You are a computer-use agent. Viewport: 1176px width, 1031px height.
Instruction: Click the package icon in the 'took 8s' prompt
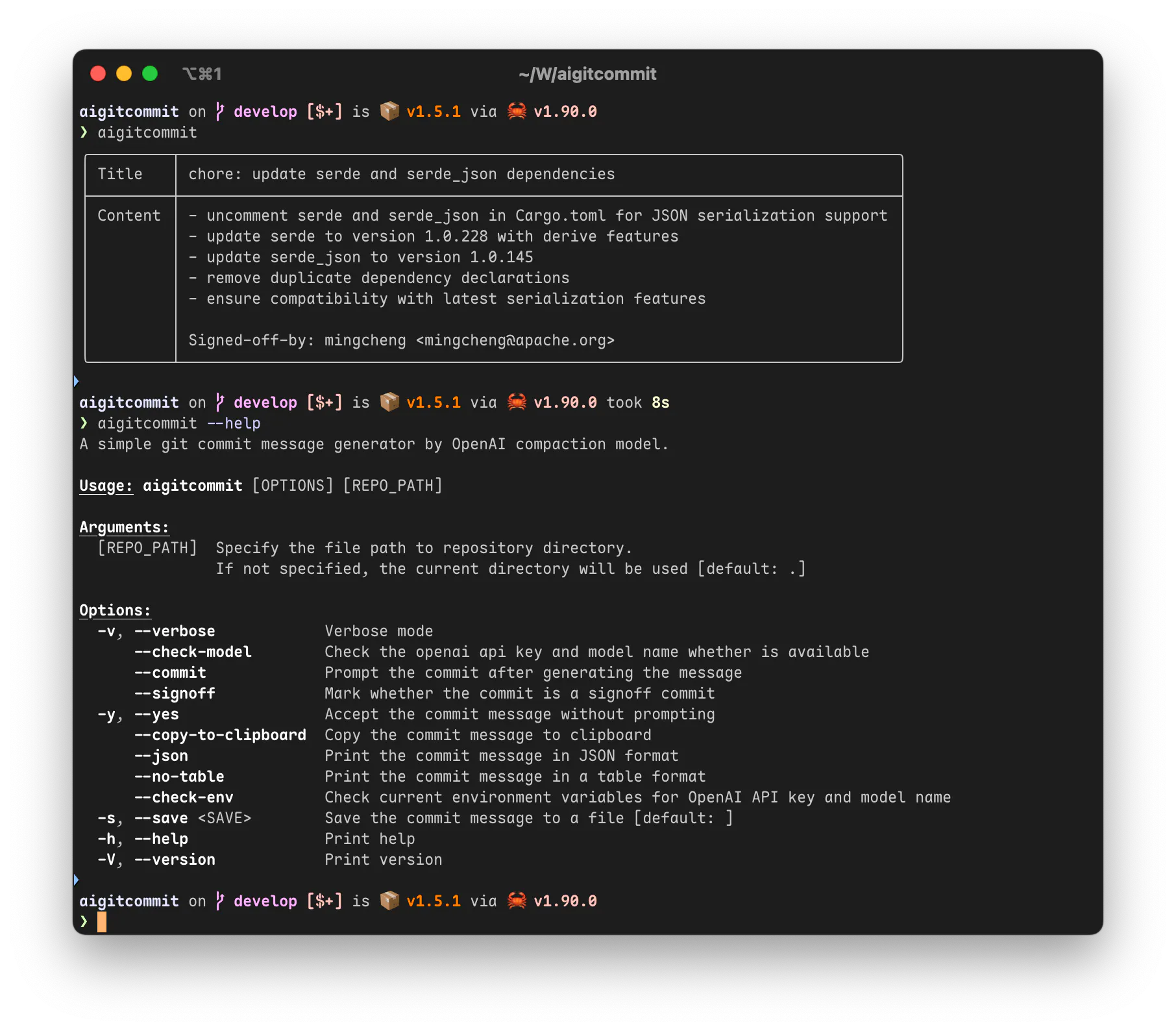point(389,402)
